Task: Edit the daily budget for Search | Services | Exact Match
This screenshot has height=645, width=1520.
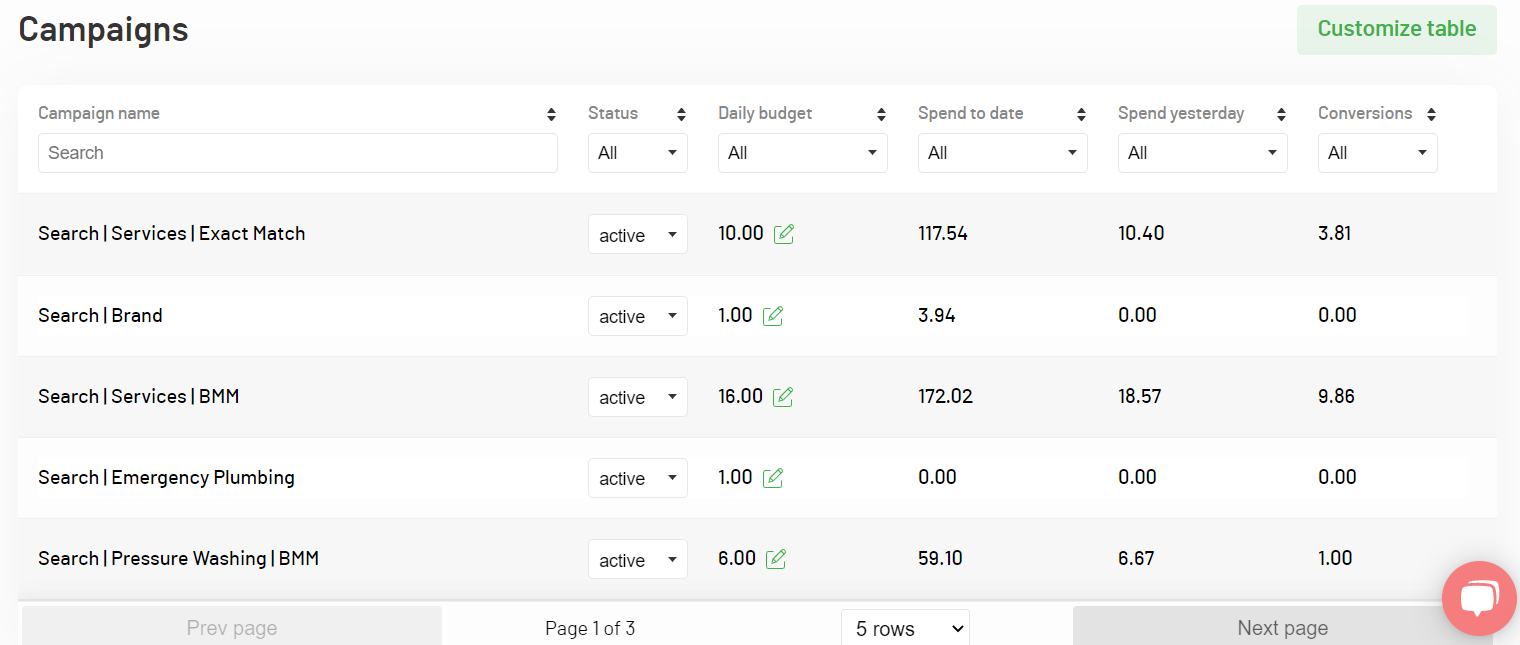Action: tap(784, 233)
